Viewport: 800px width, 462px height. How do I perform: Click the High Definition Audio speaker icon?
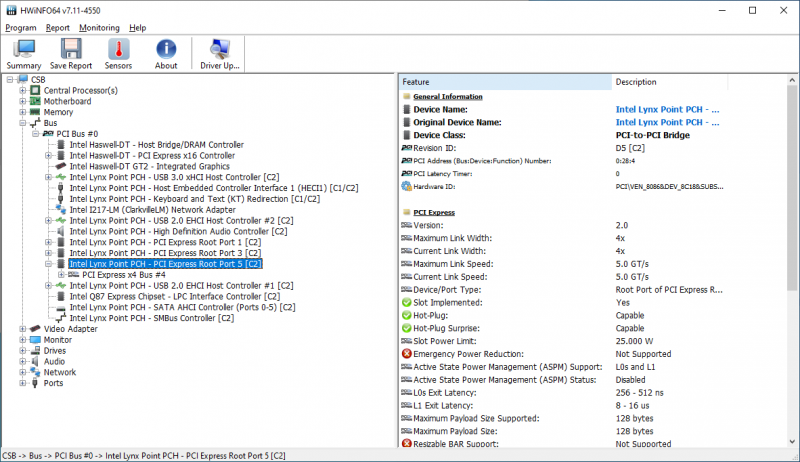coord(61,231)
